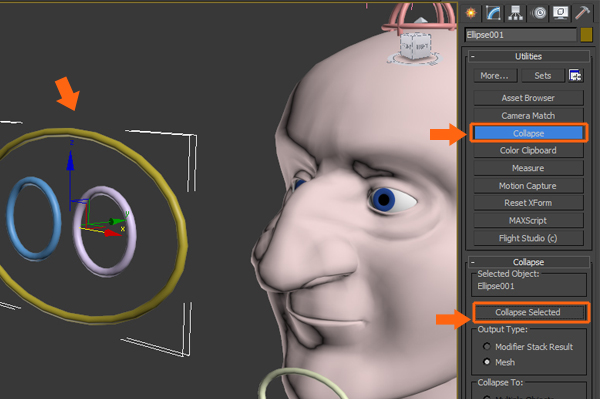This screenshot has width=600, height=400.
Task: Open the Motion Capture utility
Action: pyautogui.click(x=528, y=186)
